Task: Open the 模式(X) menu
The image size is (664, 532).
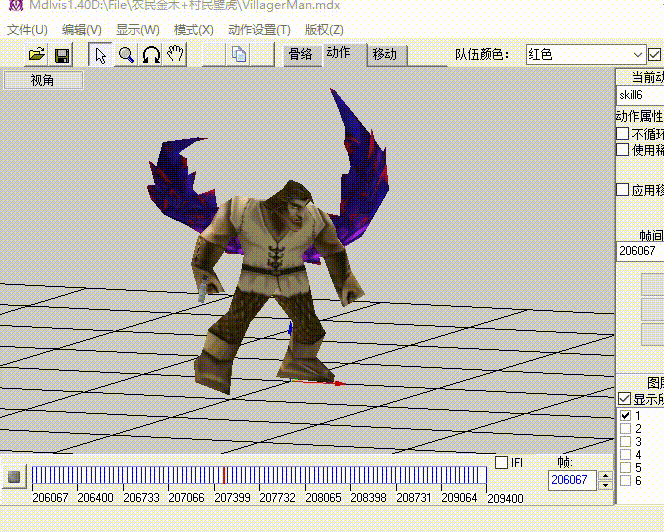Action: (x=194, y=30)
